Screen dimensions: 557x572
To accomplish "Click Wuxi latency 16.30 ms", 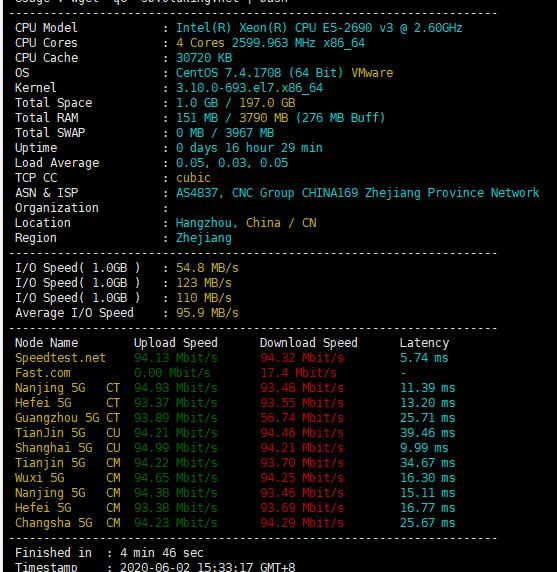I will tap(428, 478).
